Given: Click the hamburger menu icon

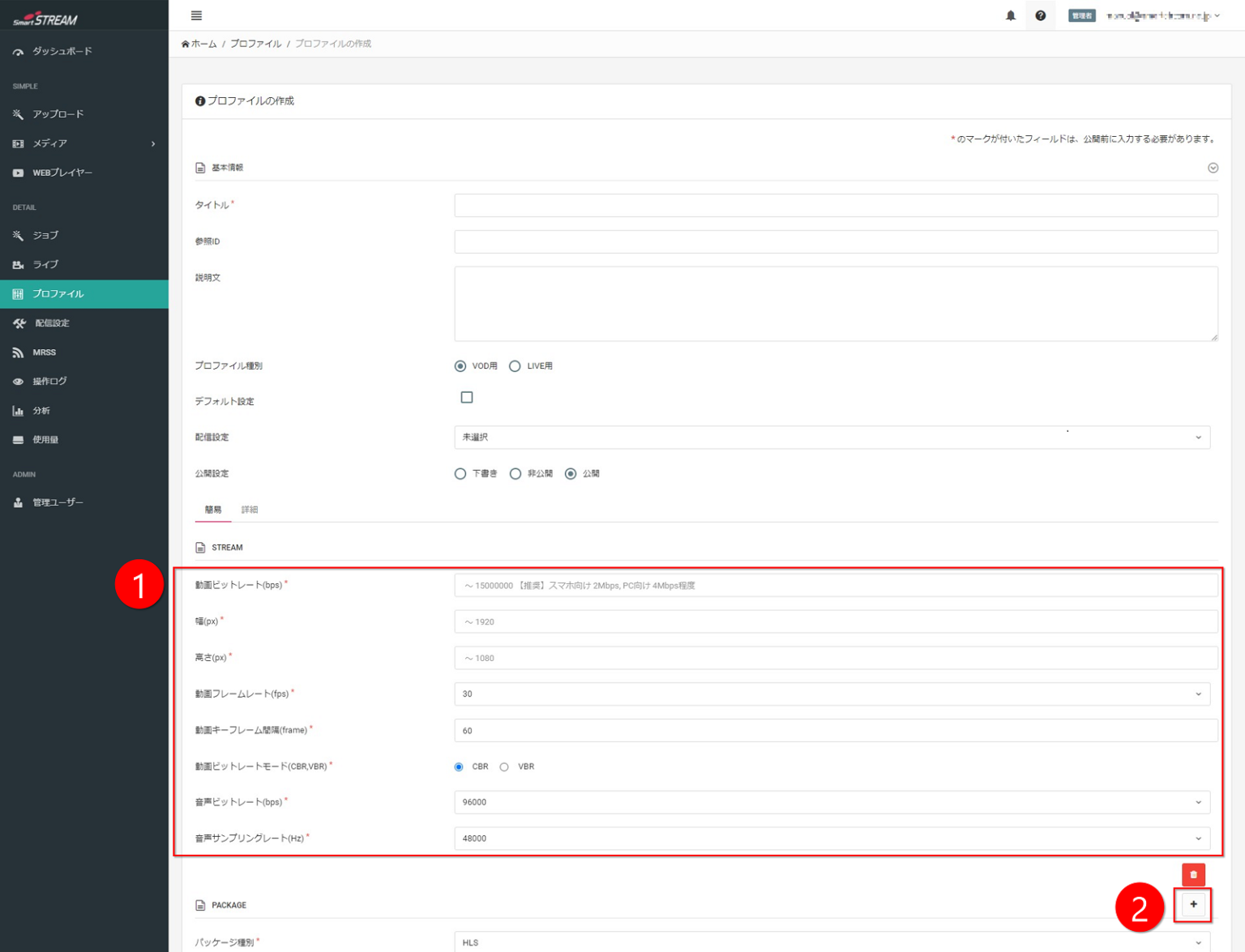Looking at the screenshot, I should 196,15.
